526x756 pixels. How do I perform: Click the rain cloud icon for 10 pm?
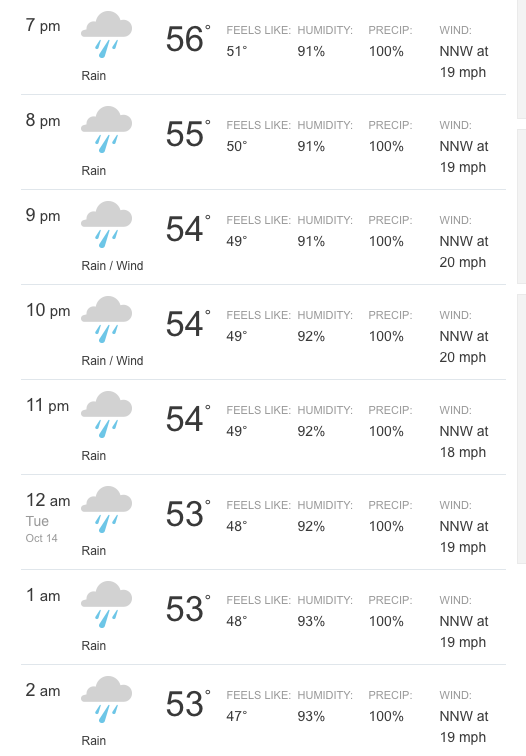pyautogui.click(x=106, y=320)
